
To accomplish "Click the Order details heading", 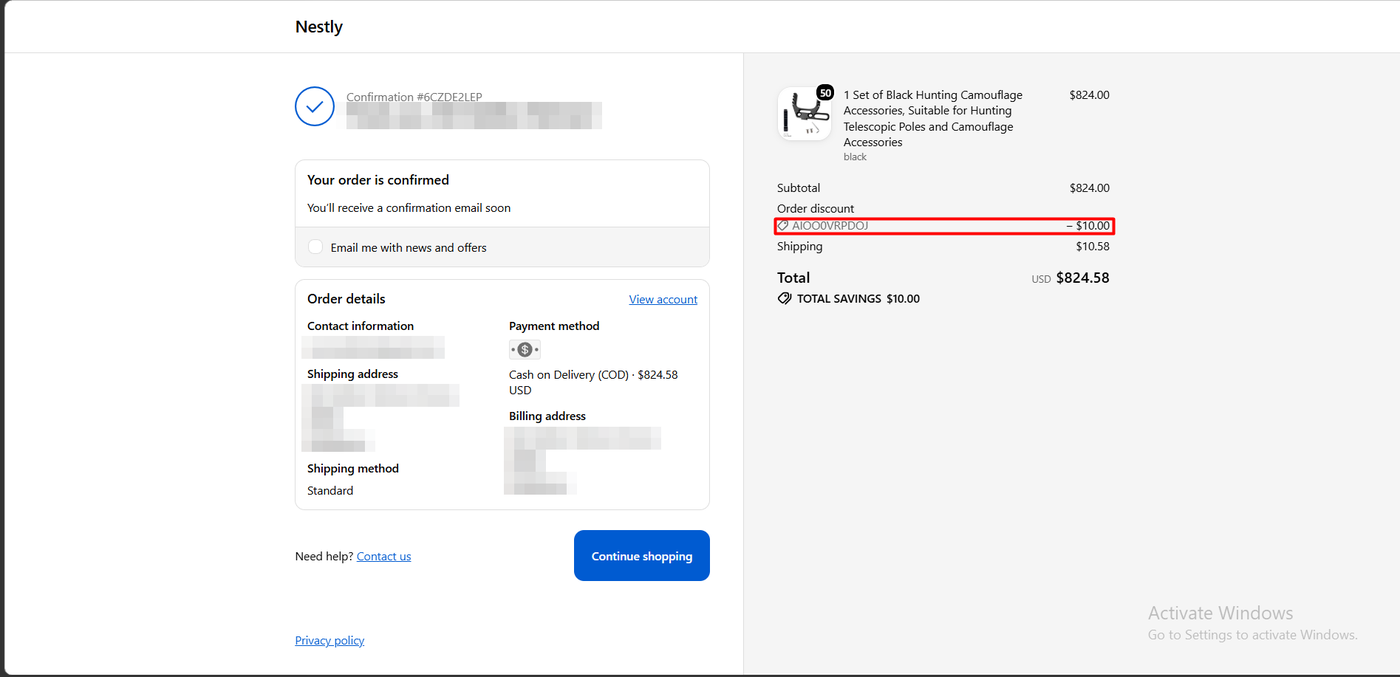I will [x=346, y=299].
